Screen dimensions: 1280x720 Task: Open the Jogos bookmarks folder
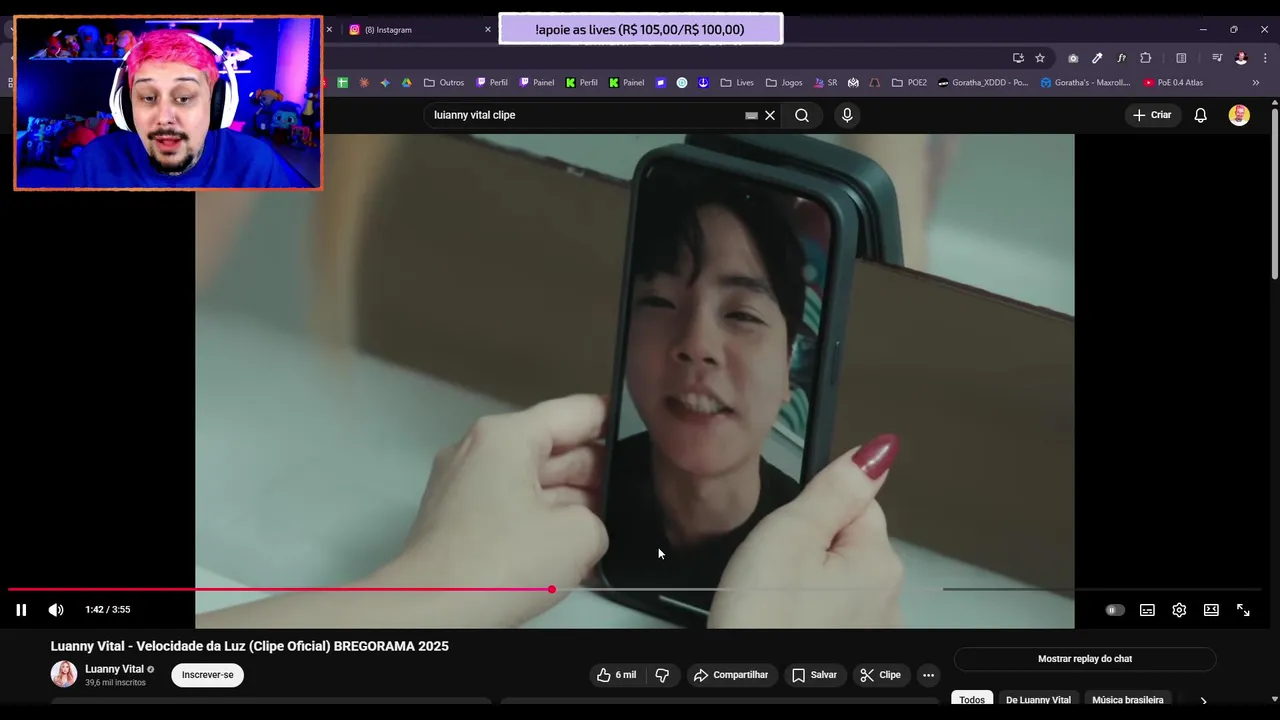click(x=784, y=83)
